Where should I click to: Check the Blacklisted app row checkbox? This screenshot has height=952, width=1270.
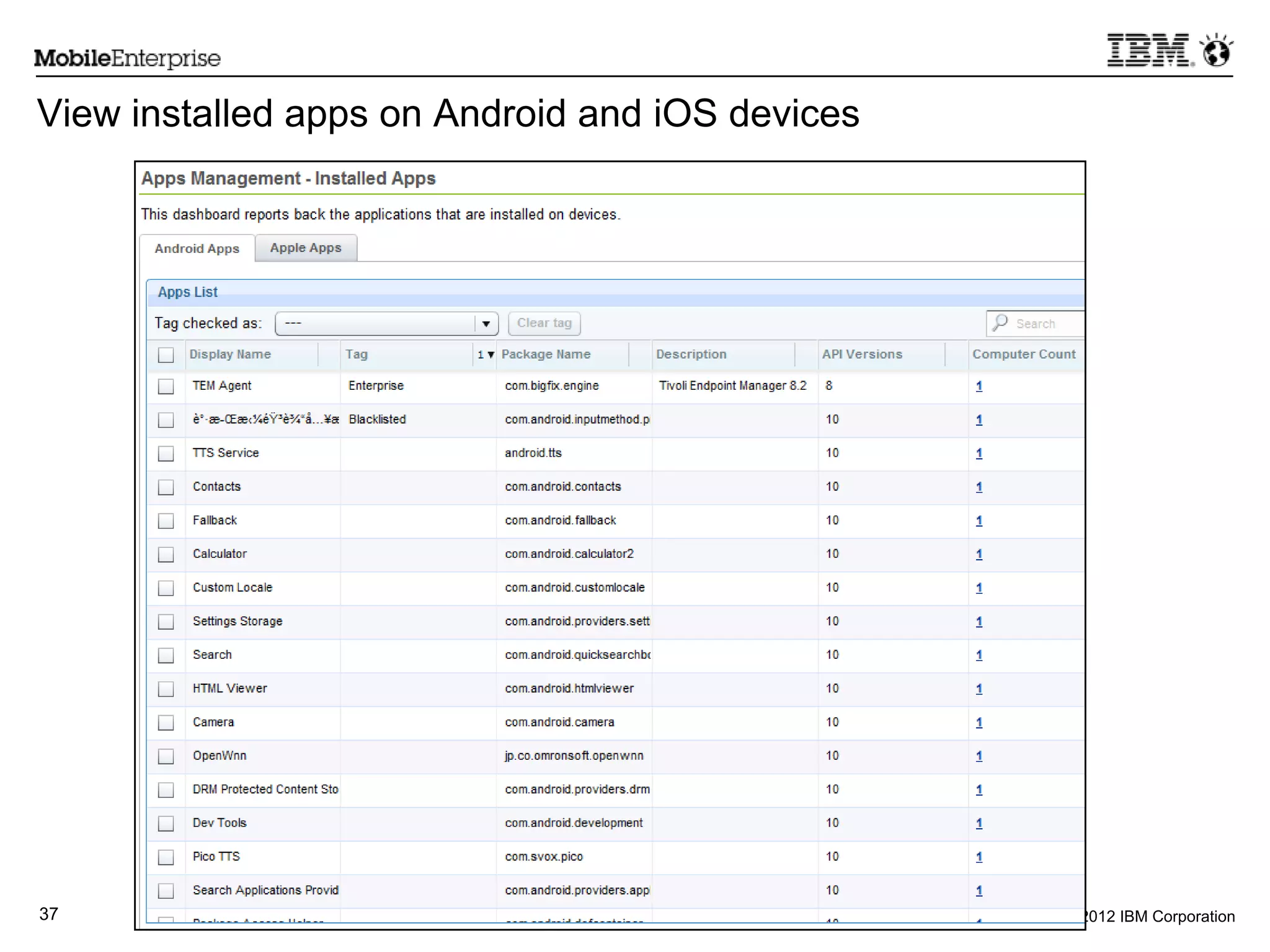pos(166,420)
